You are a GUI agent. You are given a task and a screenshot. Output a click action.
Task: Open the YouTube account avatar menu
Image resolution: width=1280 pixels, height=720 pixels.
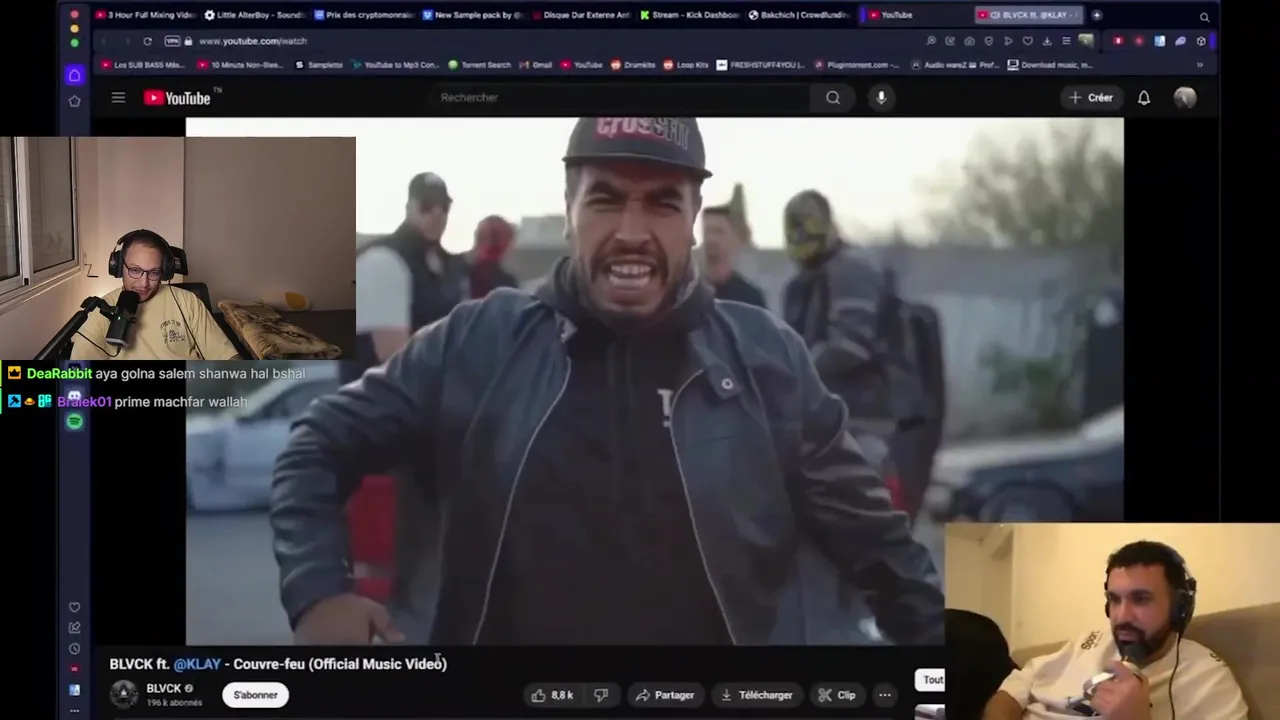[x=1185, y=97]
